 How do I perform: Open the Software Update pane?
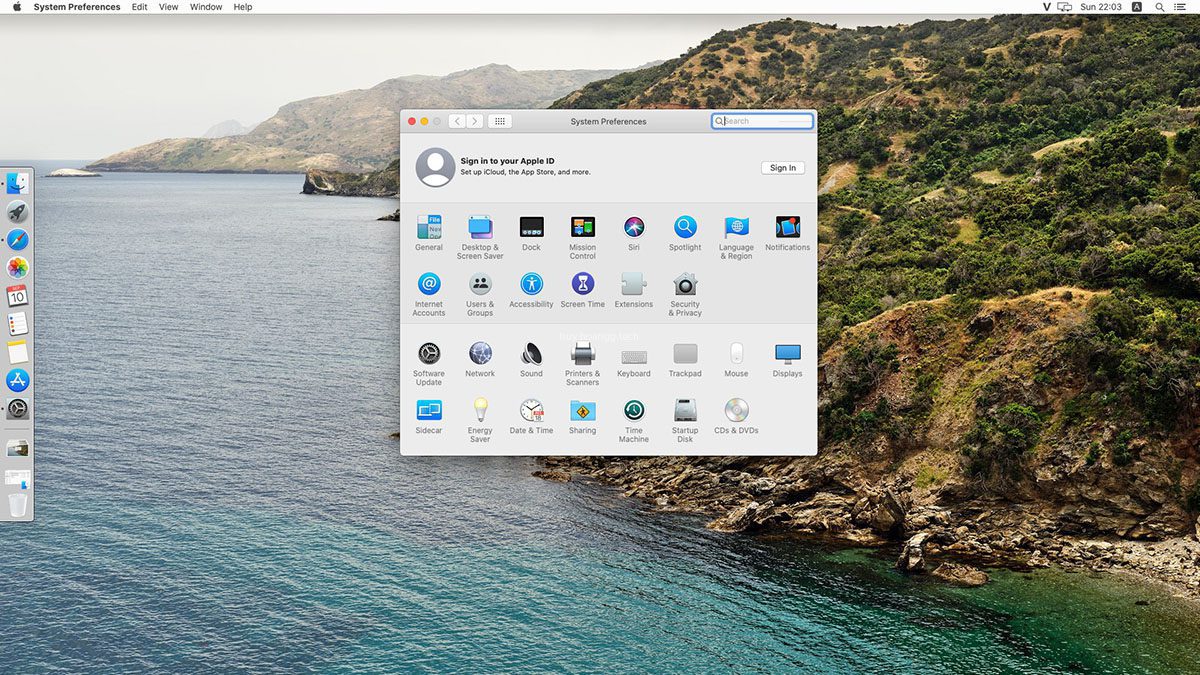[429, 363]
